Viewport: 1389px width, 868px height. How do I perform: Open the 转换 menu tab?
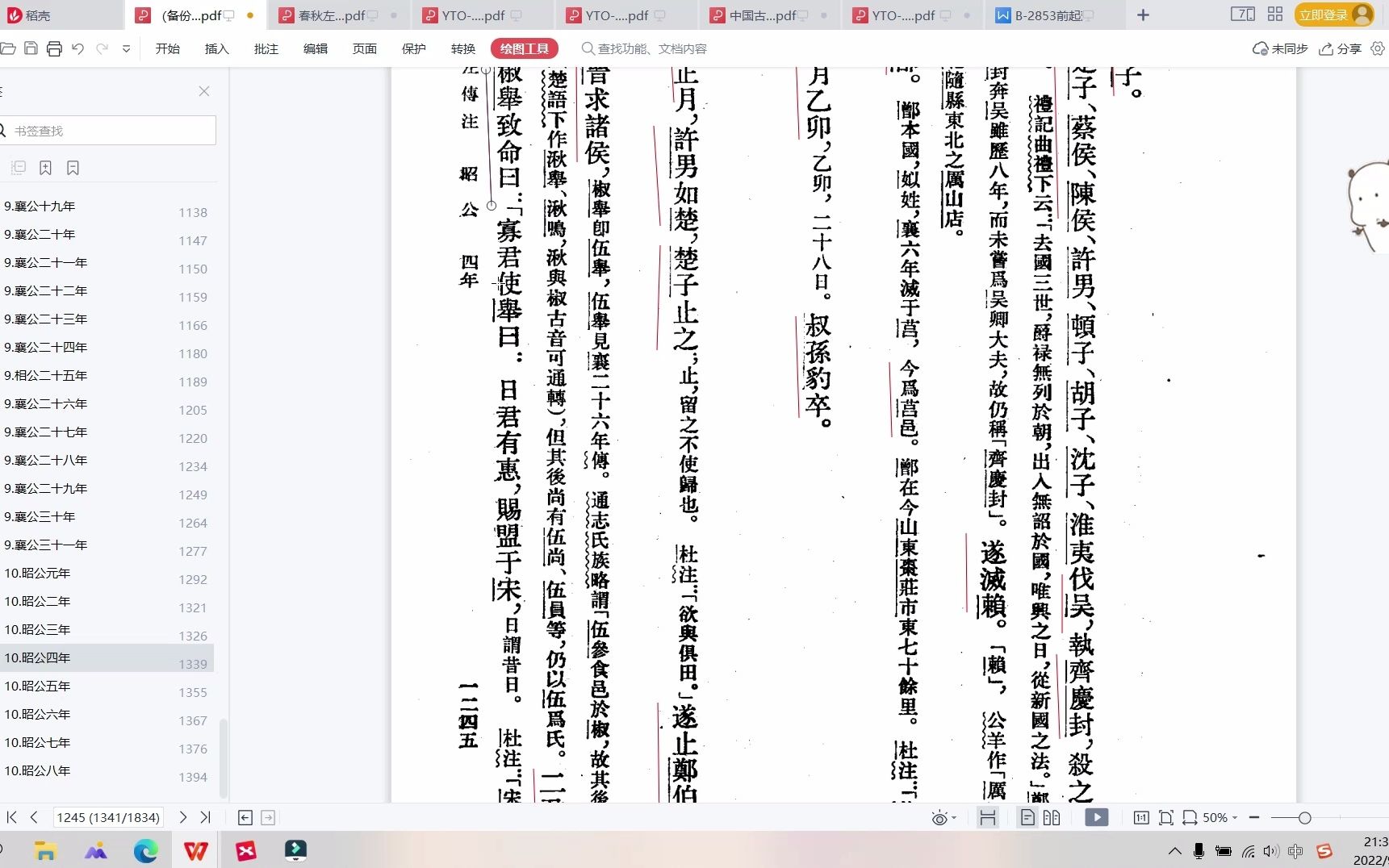point(463,49)
